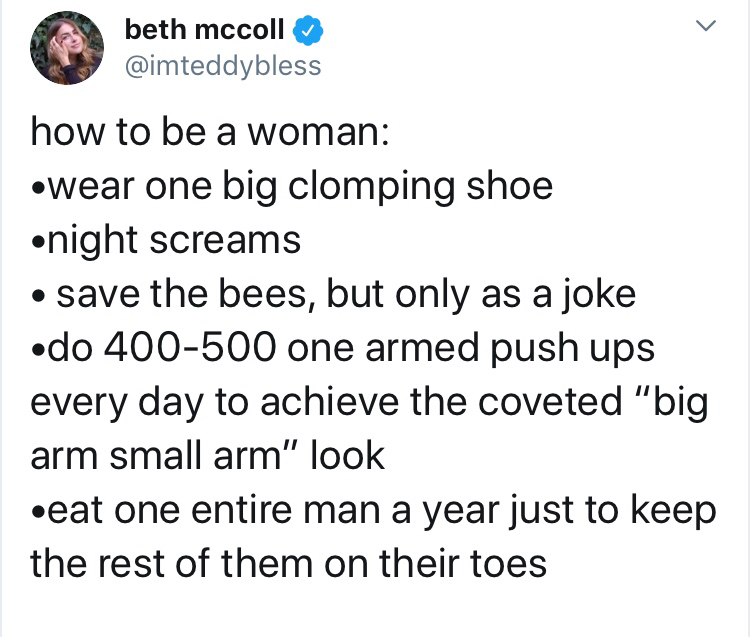Click the bullet point before "save the bees"
Viewport: 750px width, 637px height.
(x=37, y=295)
